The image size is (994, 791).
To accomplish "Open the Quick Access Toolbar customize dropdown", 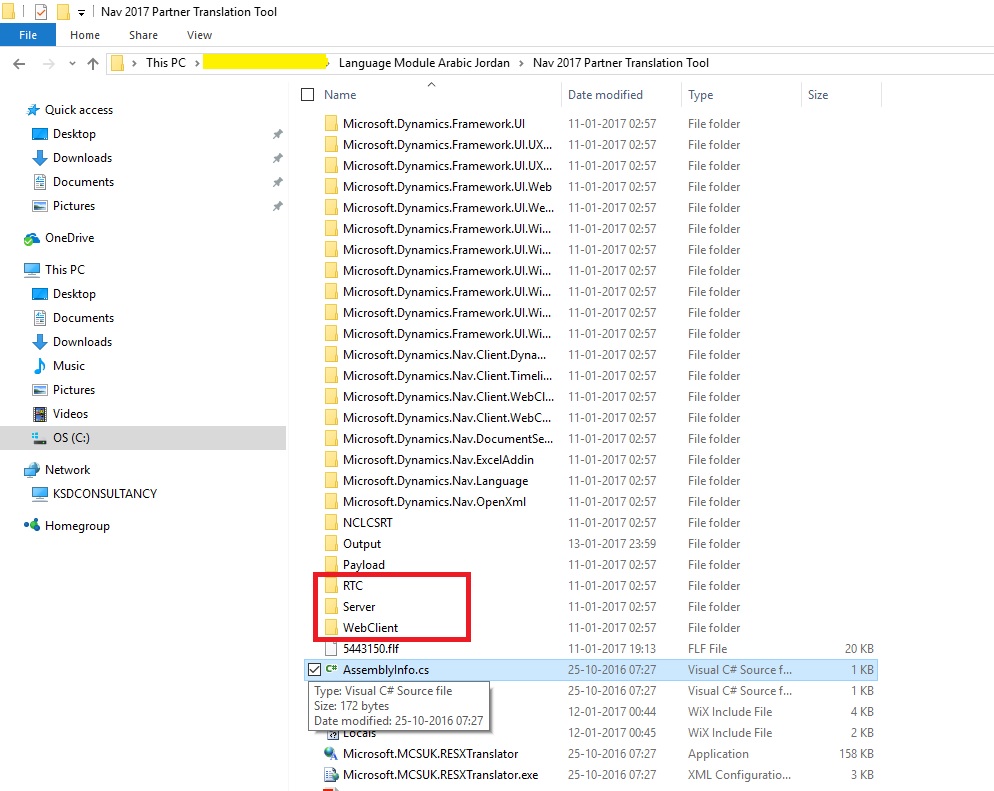I will pos(81,12).
